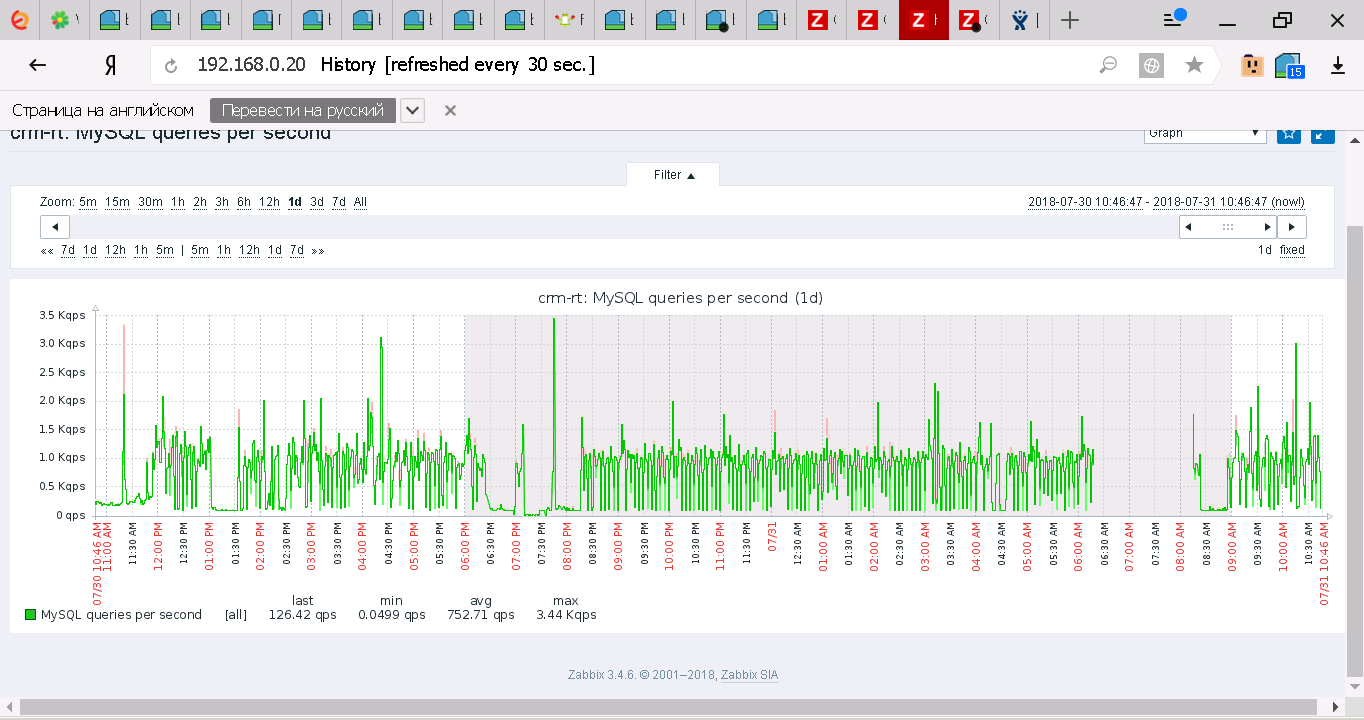Screen dimensions: 1364x720
Task: Click the globe translate icon in the address bar
Action: tap(1151, 65)
